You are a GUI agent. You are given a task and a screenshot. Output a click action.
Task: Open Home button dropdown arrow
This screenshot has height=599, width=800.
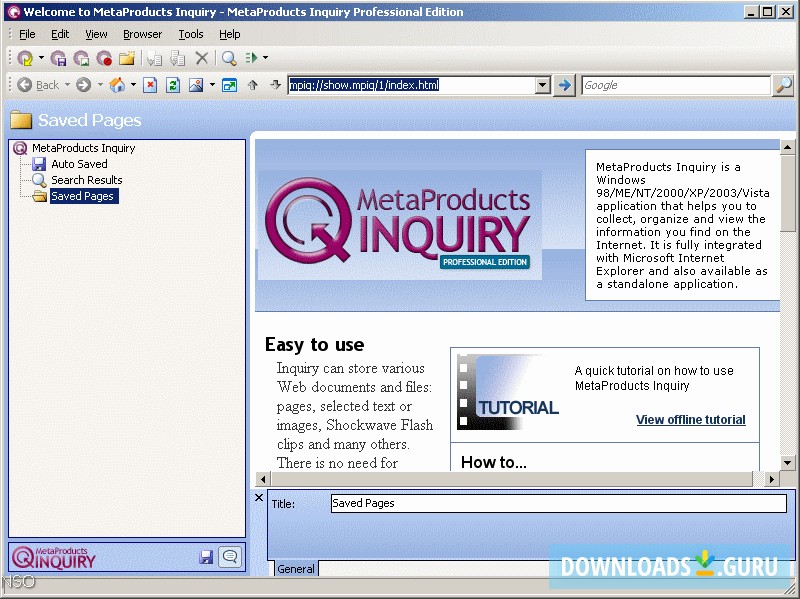point(133,85)
